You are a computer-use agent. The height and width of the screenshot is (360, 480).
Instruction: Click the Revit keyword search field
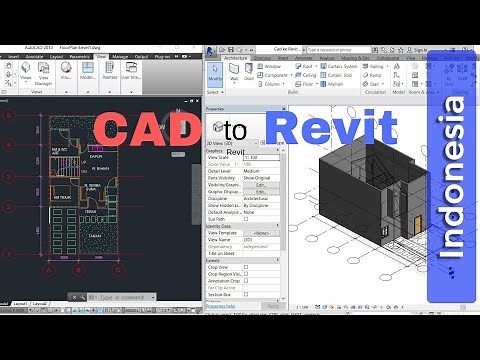(x=338, y=50)
